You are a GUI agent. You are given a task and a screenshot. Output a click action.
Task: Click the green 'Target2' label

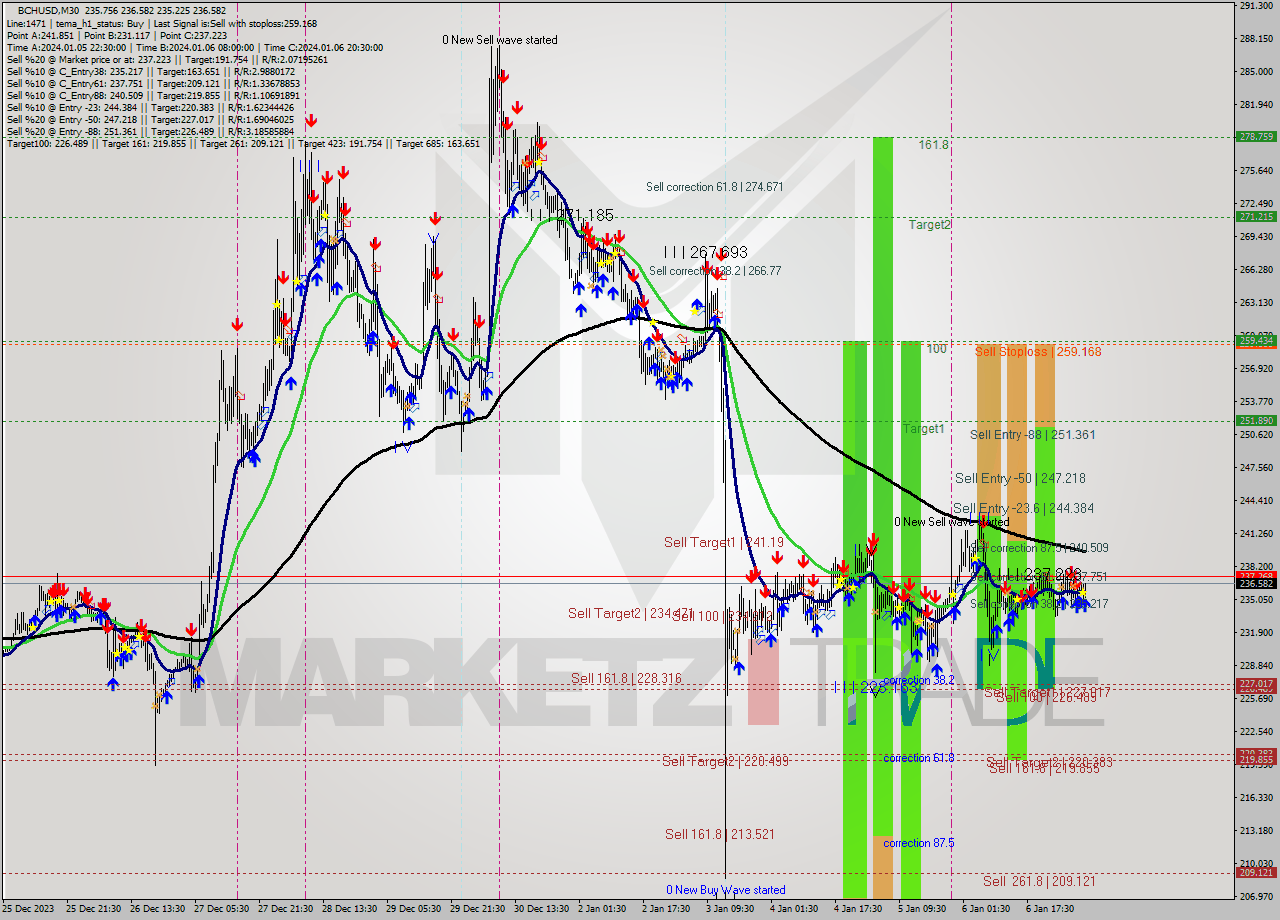click(929, 225)
